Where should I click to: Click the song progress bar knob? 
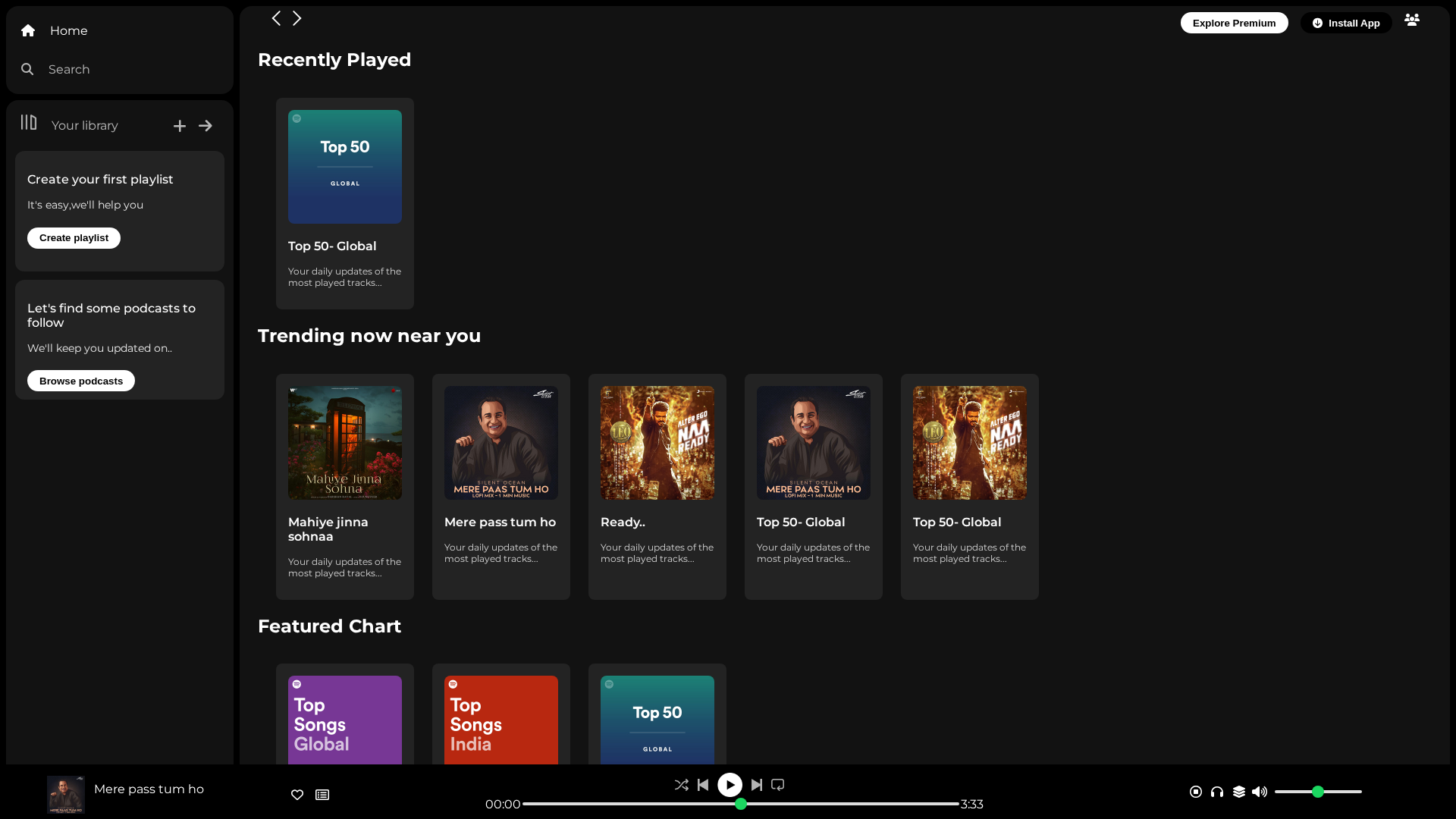point(741,804)
